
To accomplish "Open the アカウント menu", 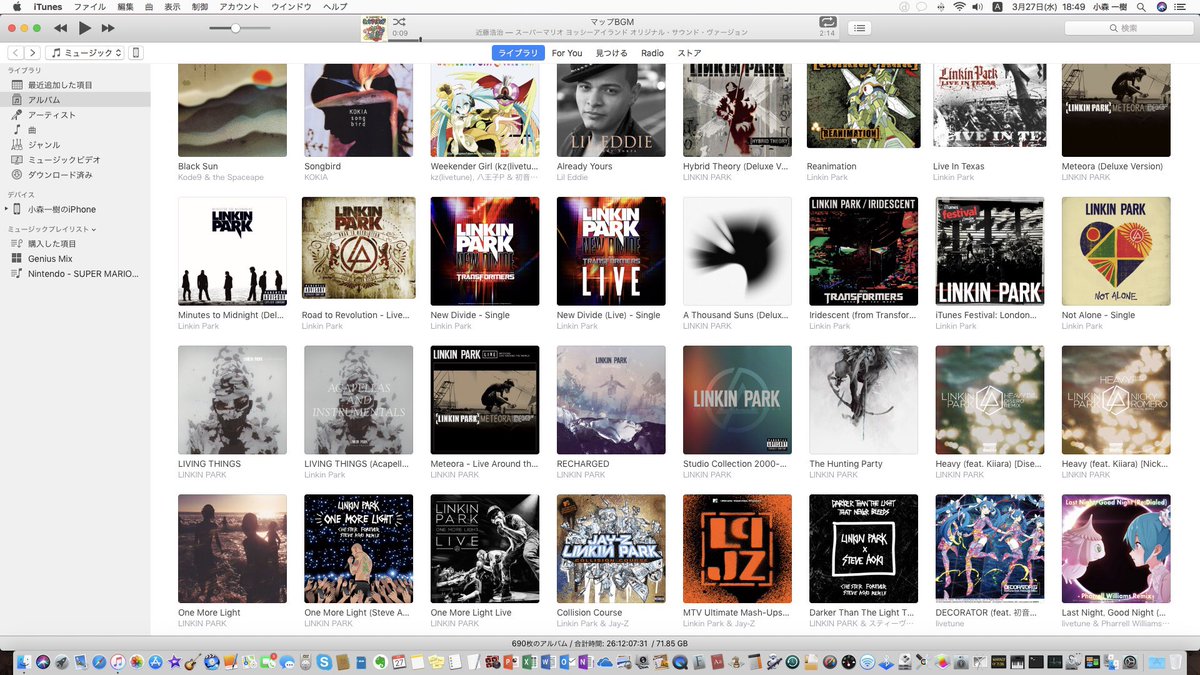I will [239, 7].
